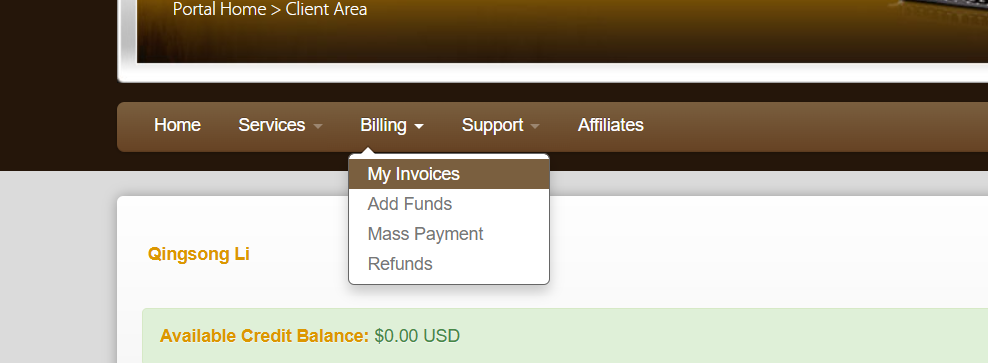Click the laptop image in banner corner
988x363 pixels.
pyautogui.click(x=939, y=13)
